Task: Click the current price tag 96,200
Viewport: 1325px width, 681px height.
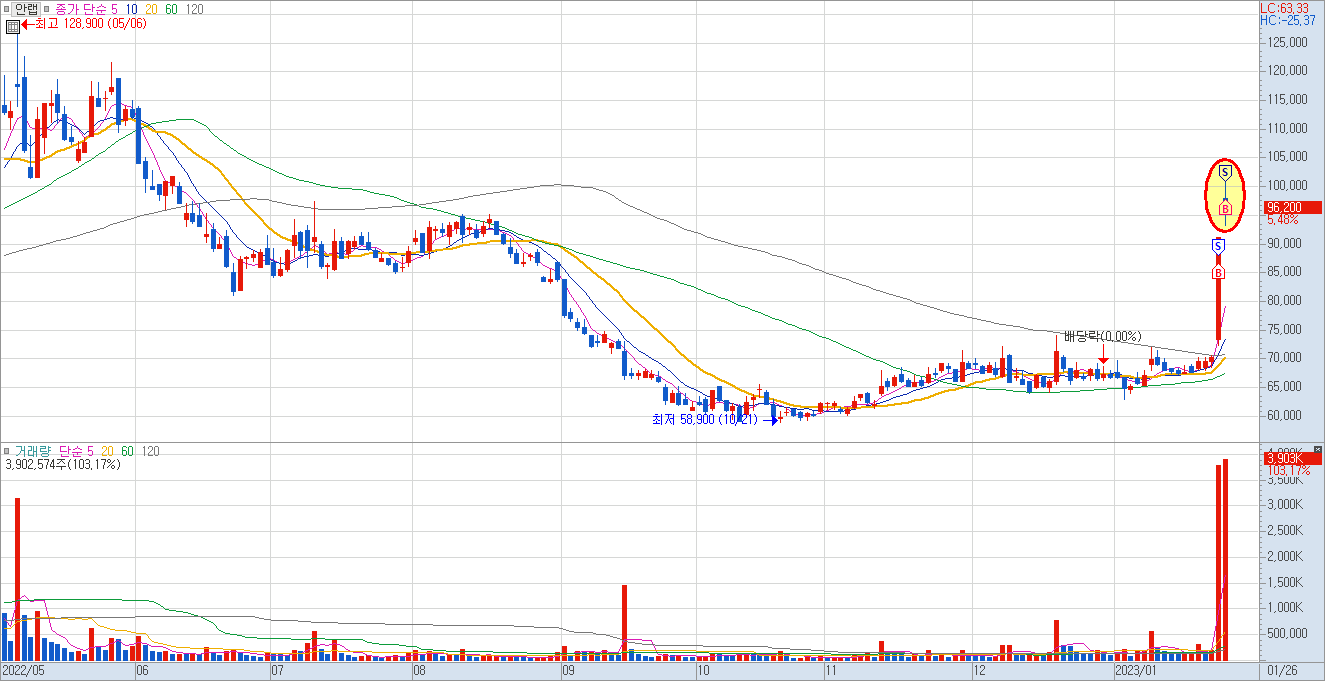Action: (x=1291, y=208)
